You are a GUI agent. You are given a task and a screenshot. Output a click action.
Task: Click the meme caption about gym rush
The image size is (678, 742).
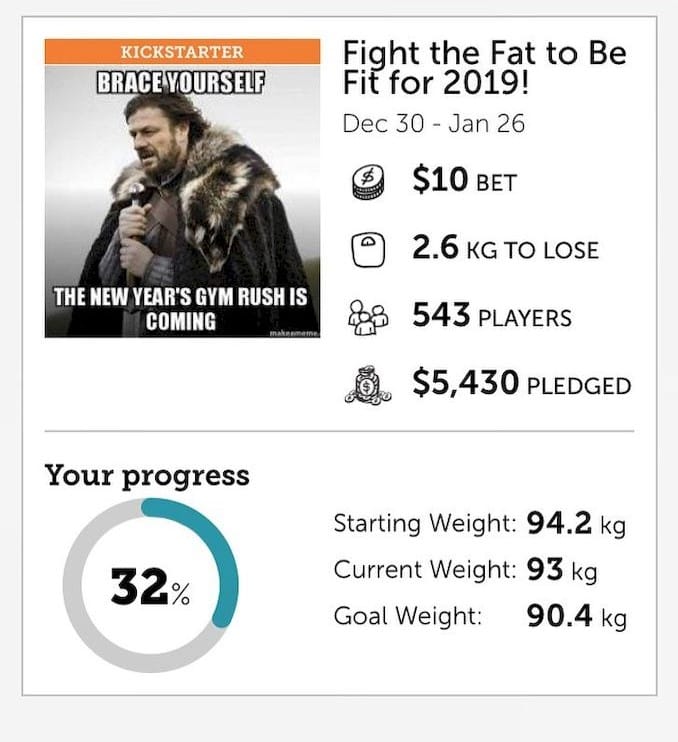tap(182, 309)
